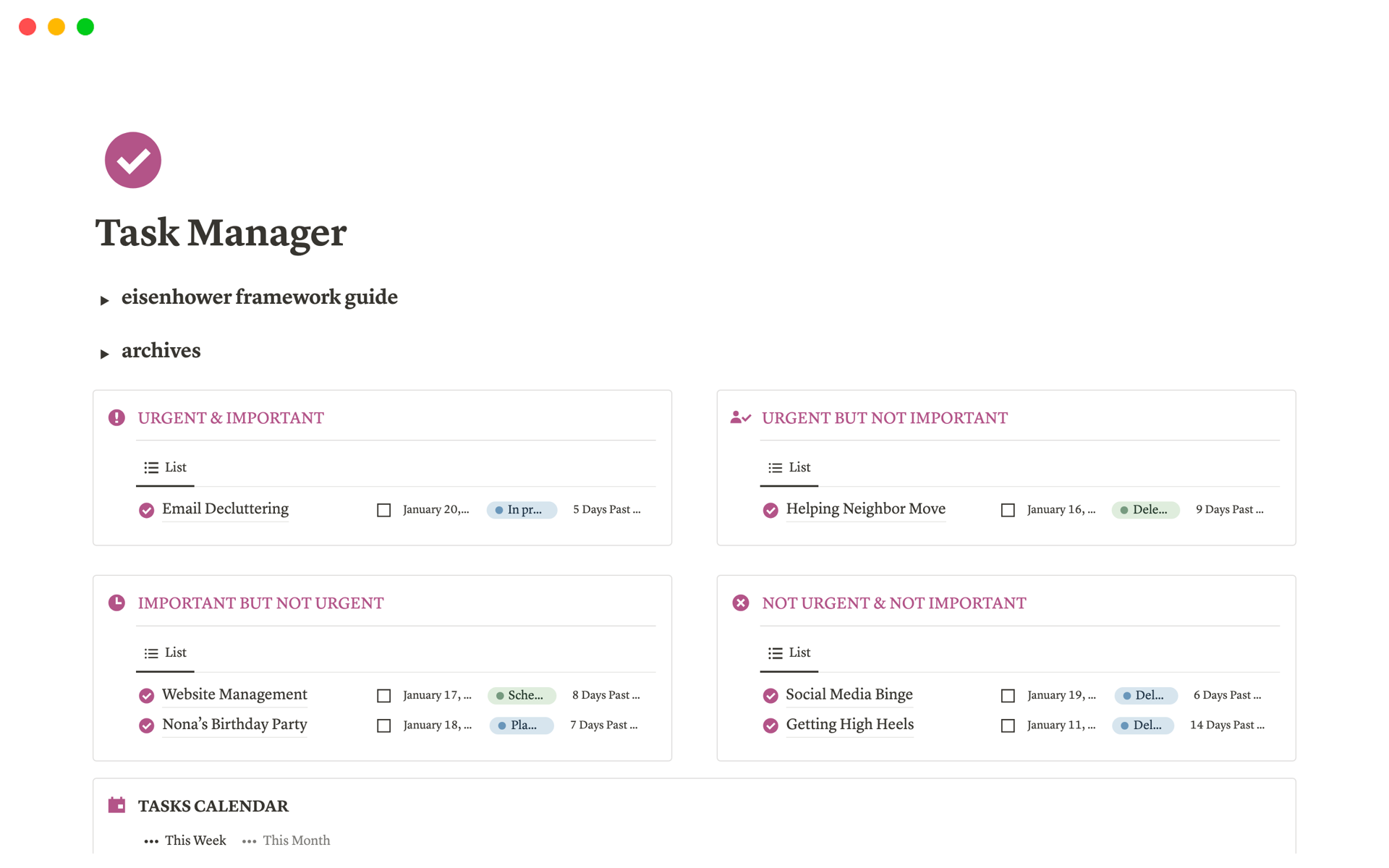Click the alert icon beside URGENT & IMPORTANT
This screenshot has width=1389, height=868.
point(116,417)
